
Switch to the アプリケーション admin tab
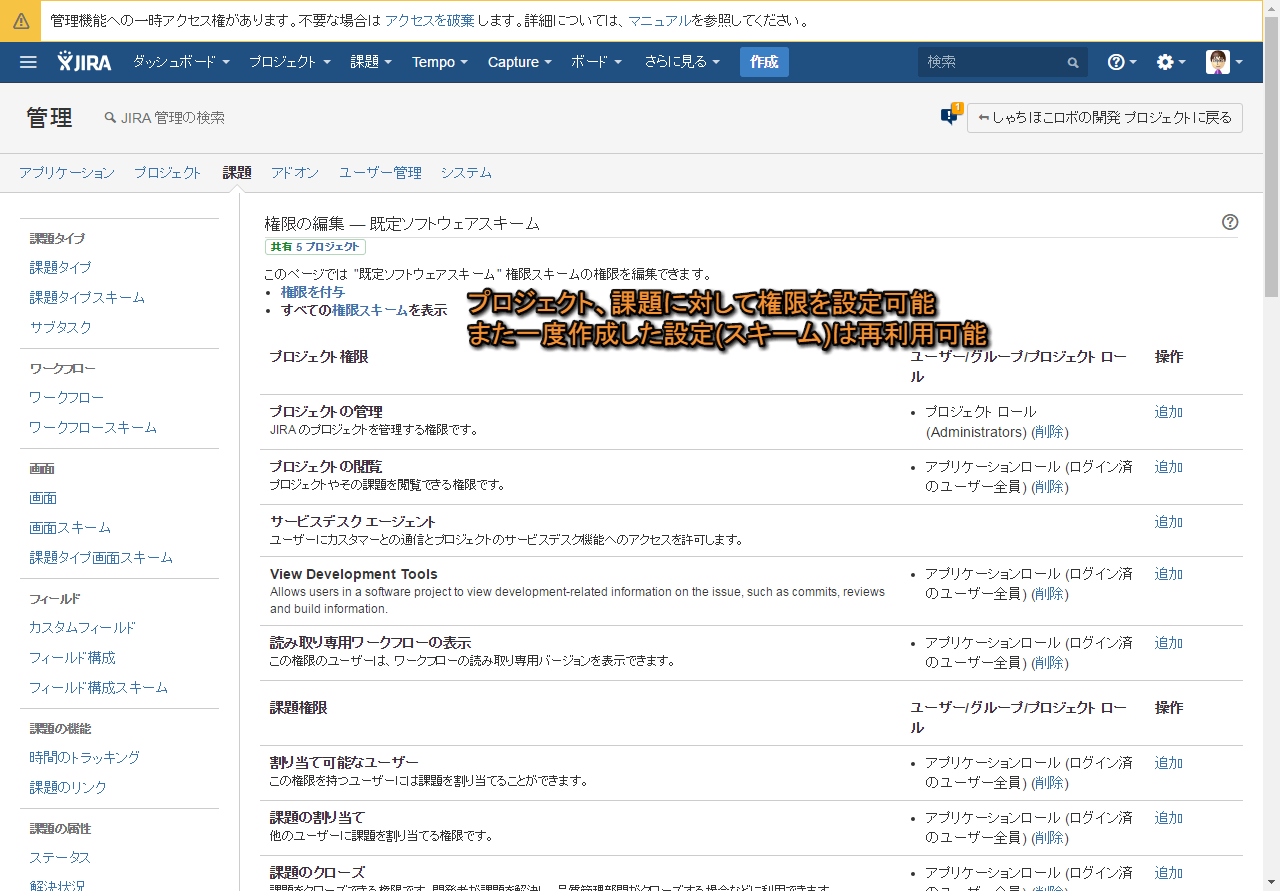[67, 172]
